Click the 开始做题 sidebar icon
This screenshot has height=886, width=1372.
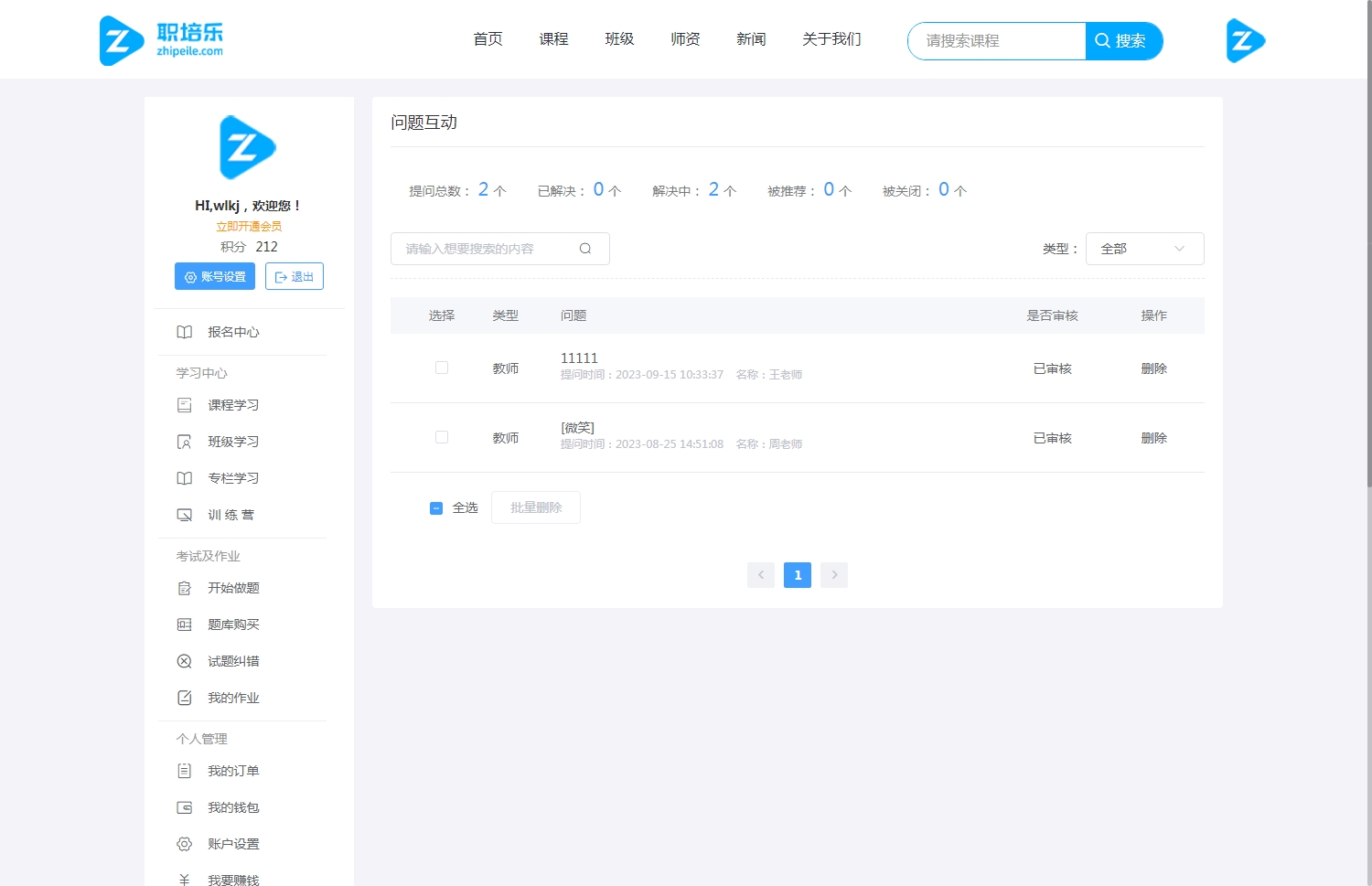point(185,588)
